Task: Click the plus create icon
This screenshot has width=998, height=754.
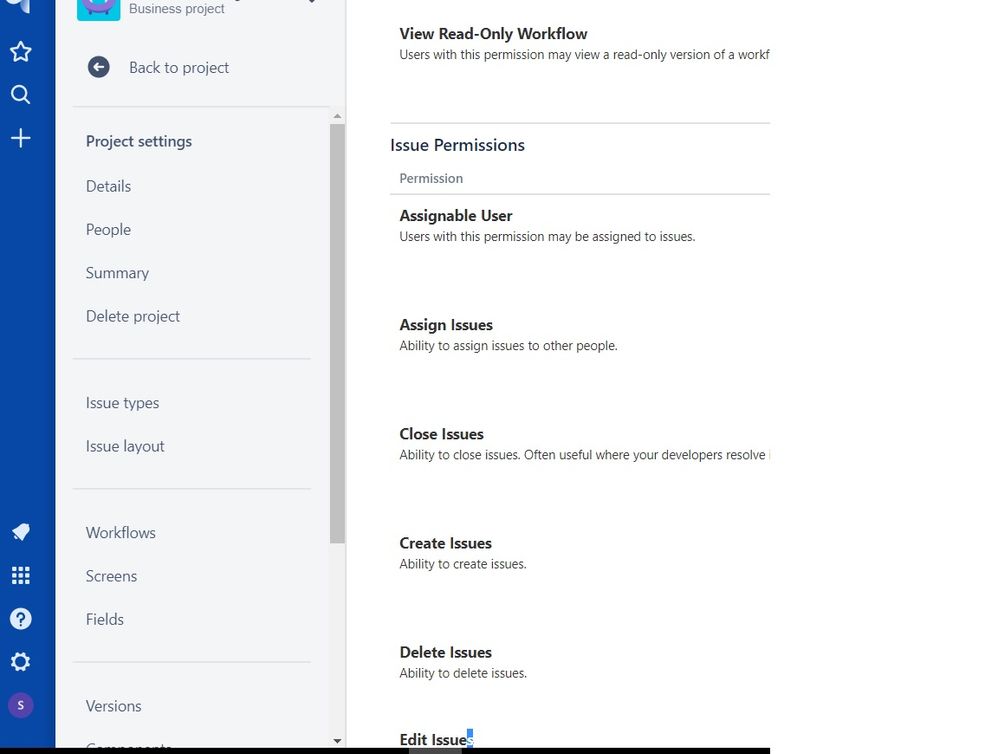Action: click(20, 138)
